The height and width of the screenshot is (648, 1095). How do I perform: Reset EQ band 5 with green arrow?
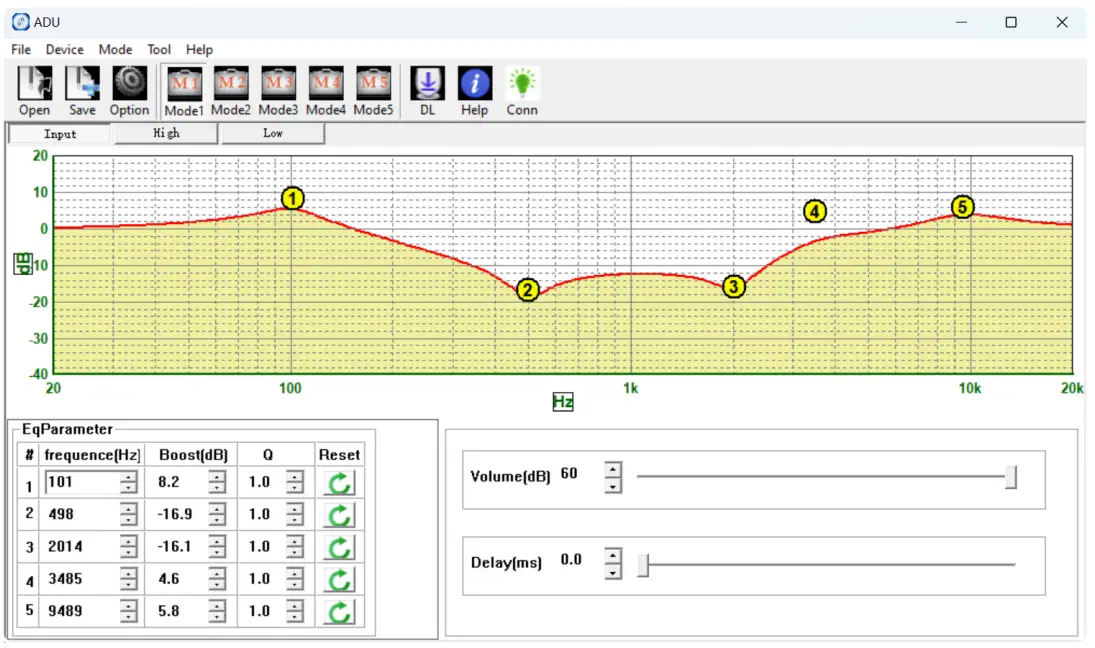tap(339, 612)
